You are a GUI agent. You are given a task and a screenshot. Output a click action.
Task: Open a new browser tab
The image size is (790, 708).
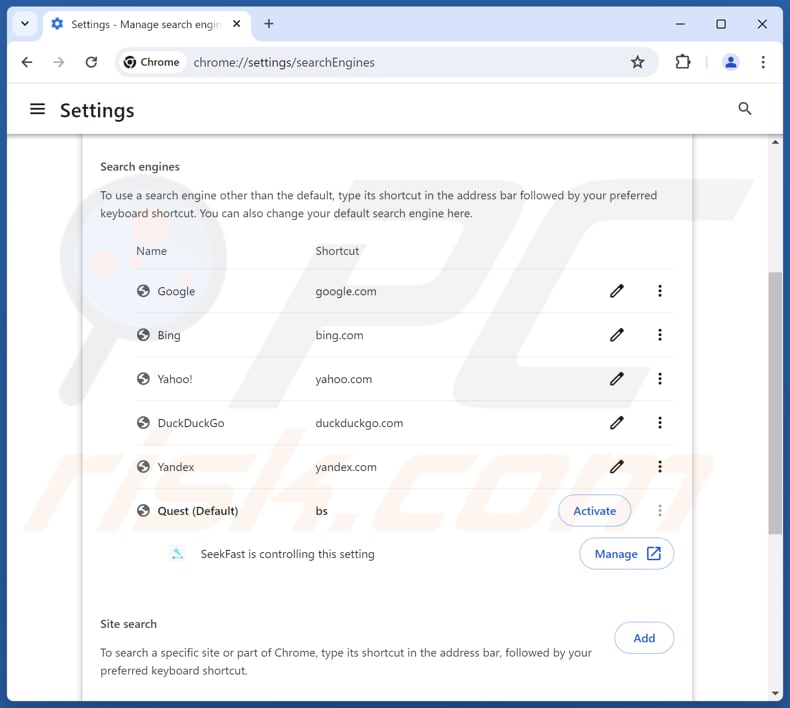(268, 24)
